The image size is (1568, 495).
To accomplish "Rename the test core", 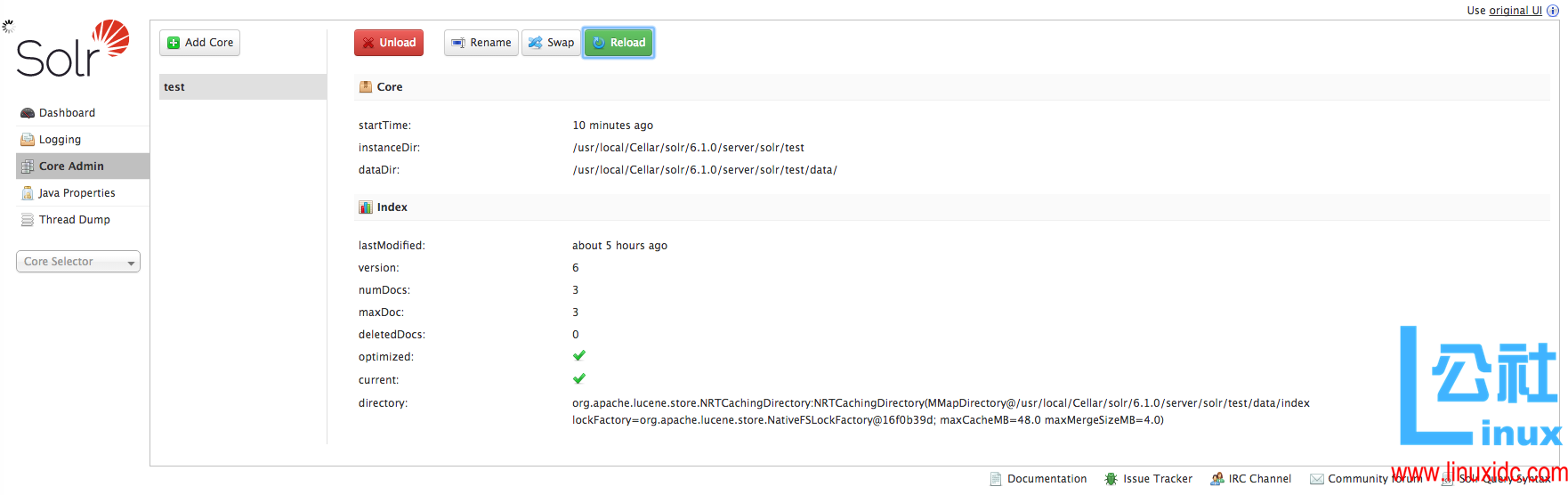I will pos(481,43).
